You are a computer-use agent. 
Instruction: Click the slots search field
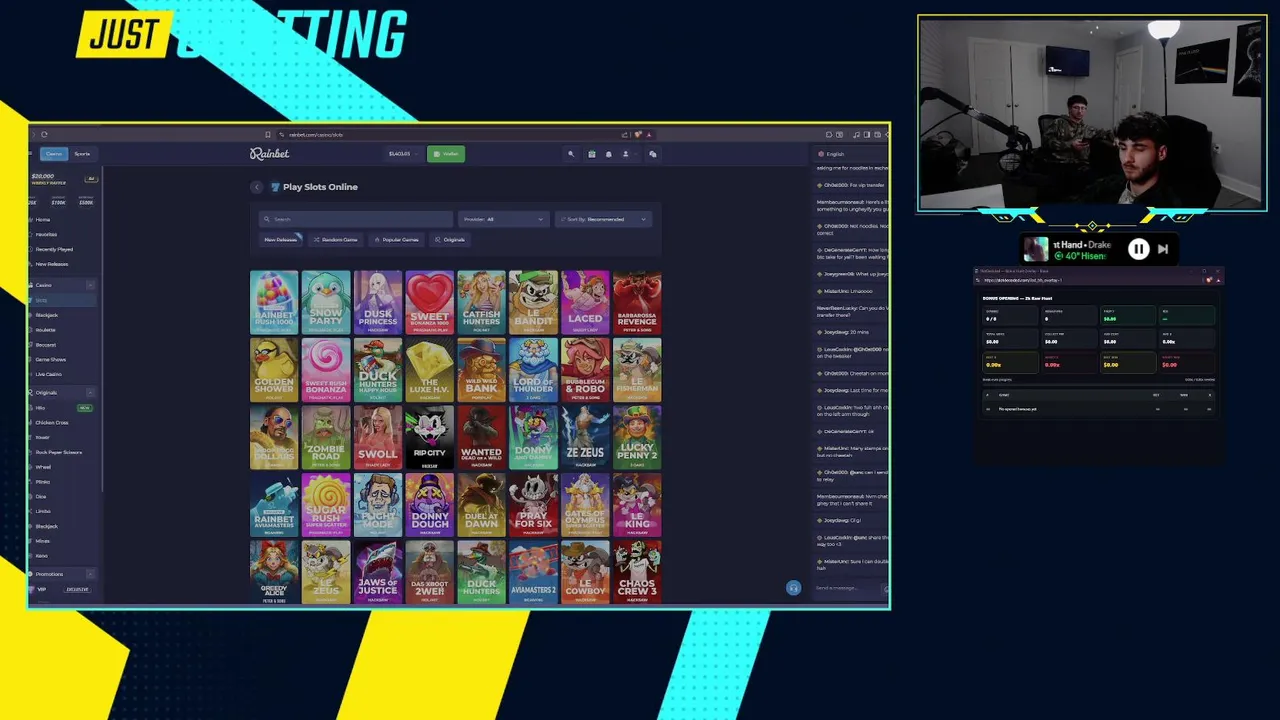tap(355, 219)
